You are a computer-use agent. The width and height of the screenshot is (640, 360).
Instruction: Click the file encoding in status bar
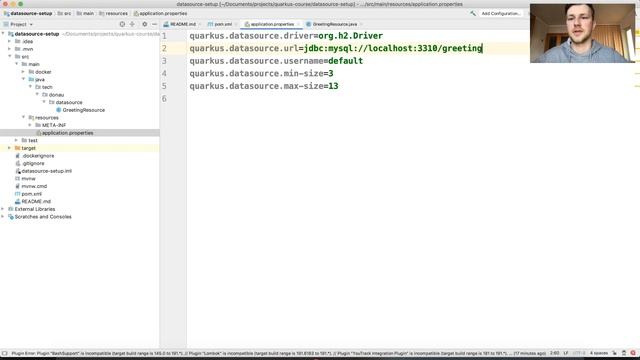tap(579, 353)
